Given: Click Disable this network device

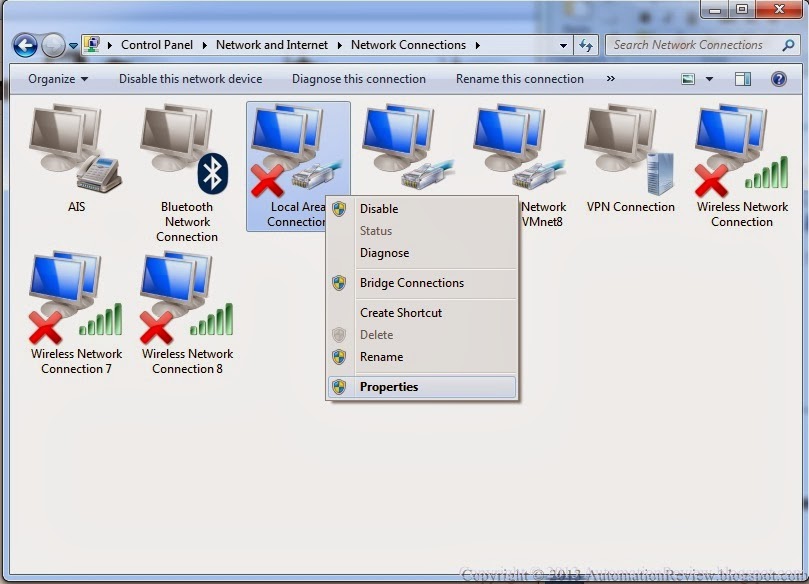Looking at the screenshot, I should 190,78.
